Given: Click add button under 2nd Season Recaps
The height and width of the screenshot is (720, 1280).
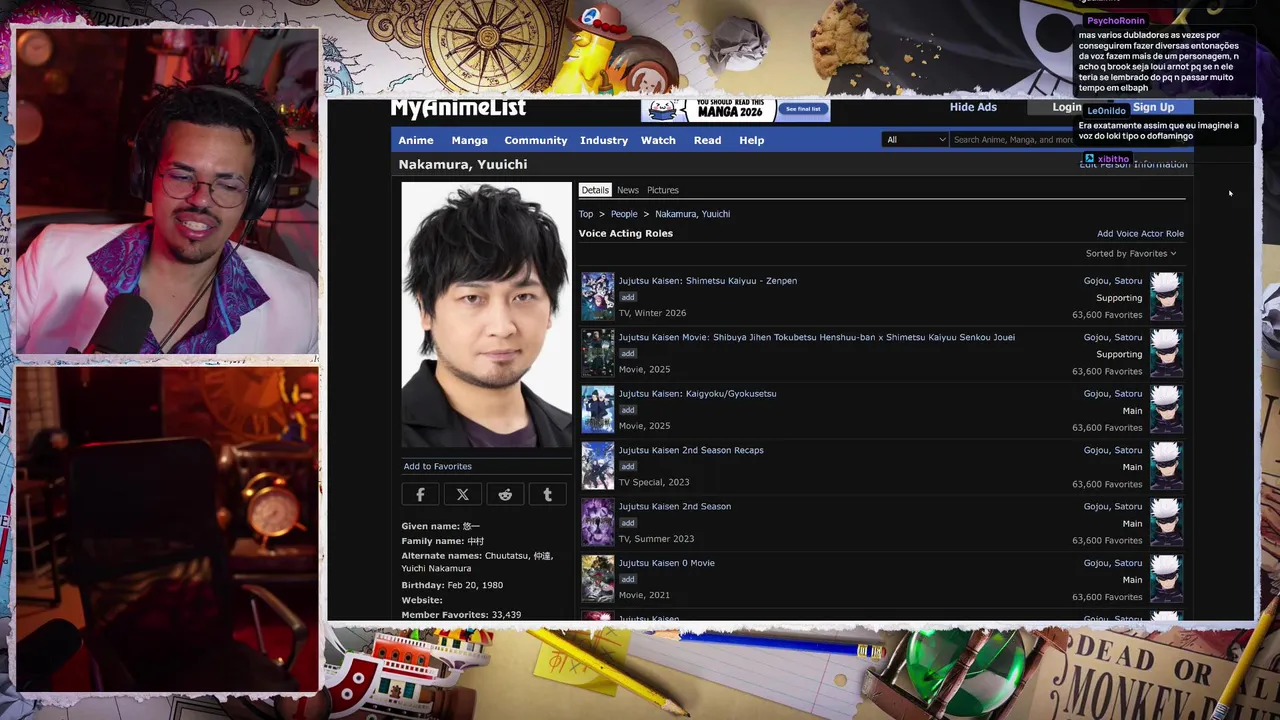Looking at the screenshot, I should (x=628, y=466).
